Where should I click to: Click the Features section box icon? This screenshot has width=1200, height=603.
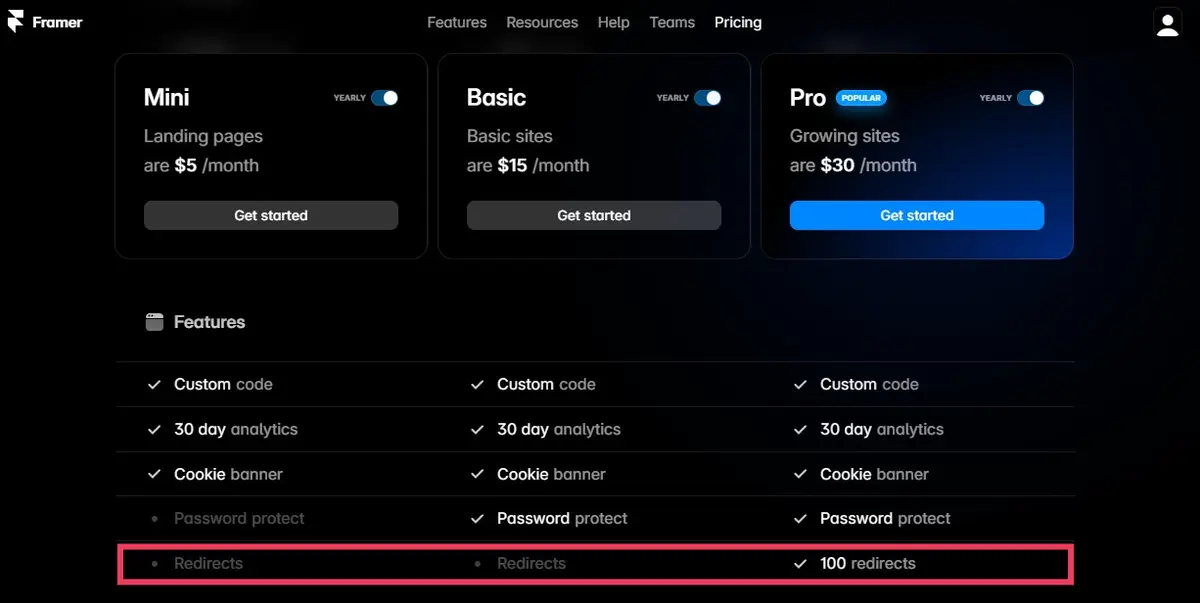pyautogui.click(x=154, y=321)
